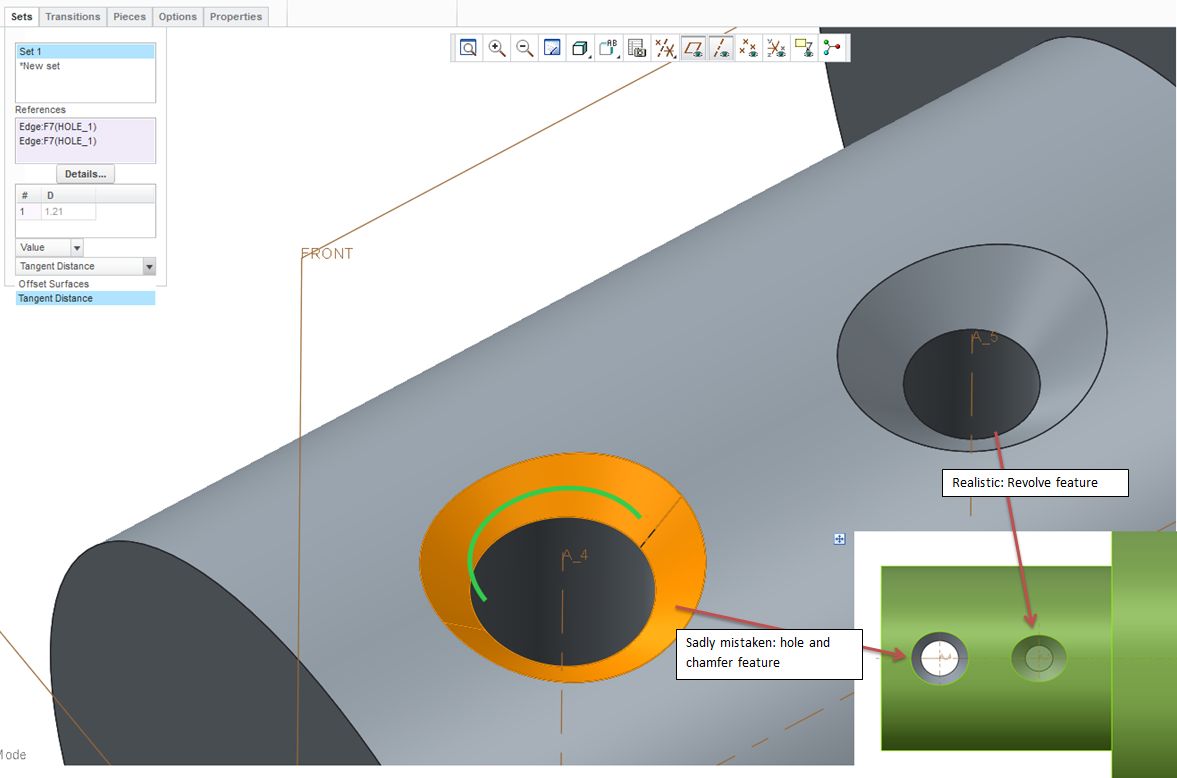Click the D value 1.21 field
Viewport: 1177px width, 778px height.
(x=68, y=212)
